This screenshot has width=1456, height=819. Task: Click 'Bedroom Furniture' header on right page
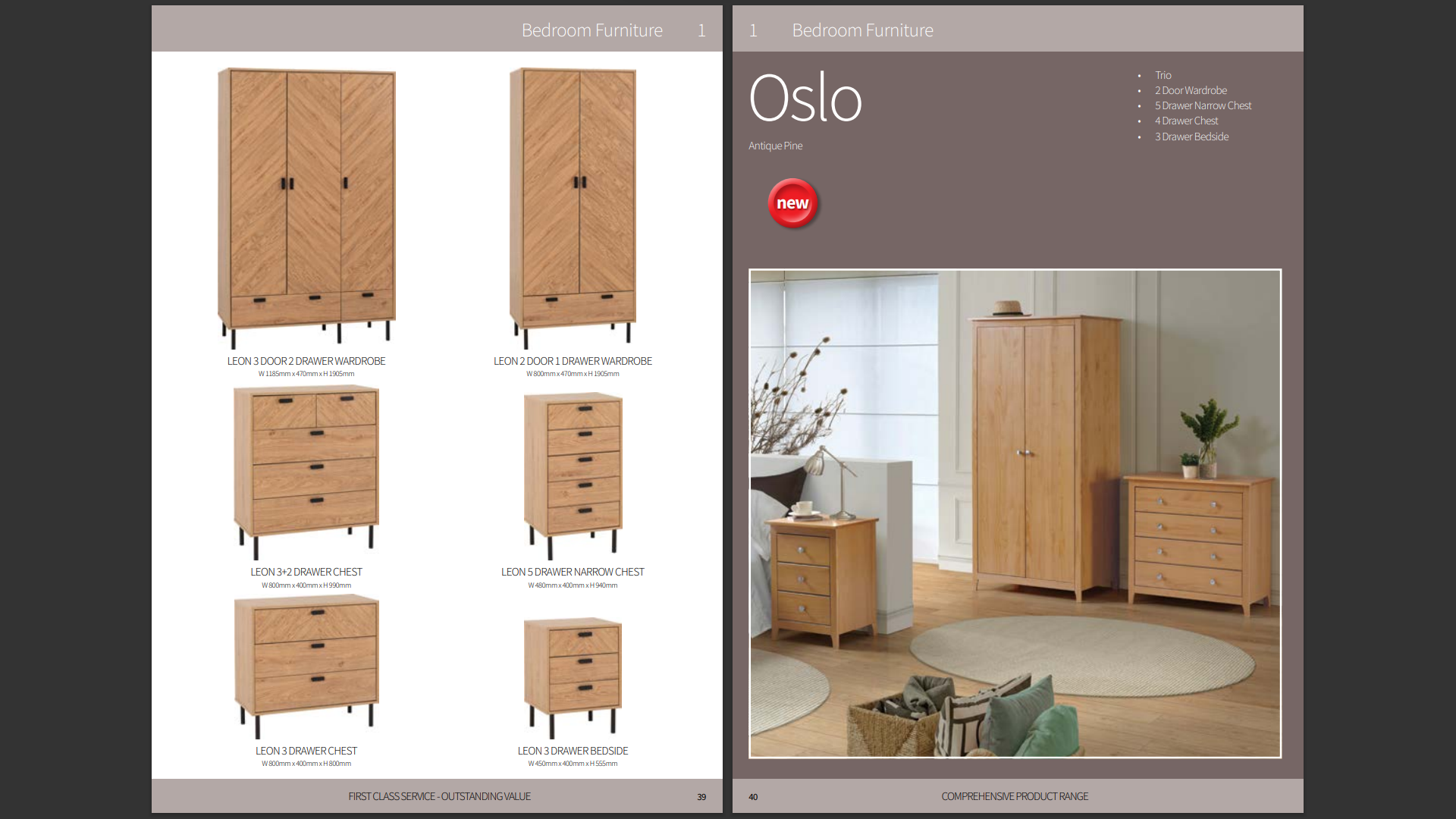[x=862, y=30]
